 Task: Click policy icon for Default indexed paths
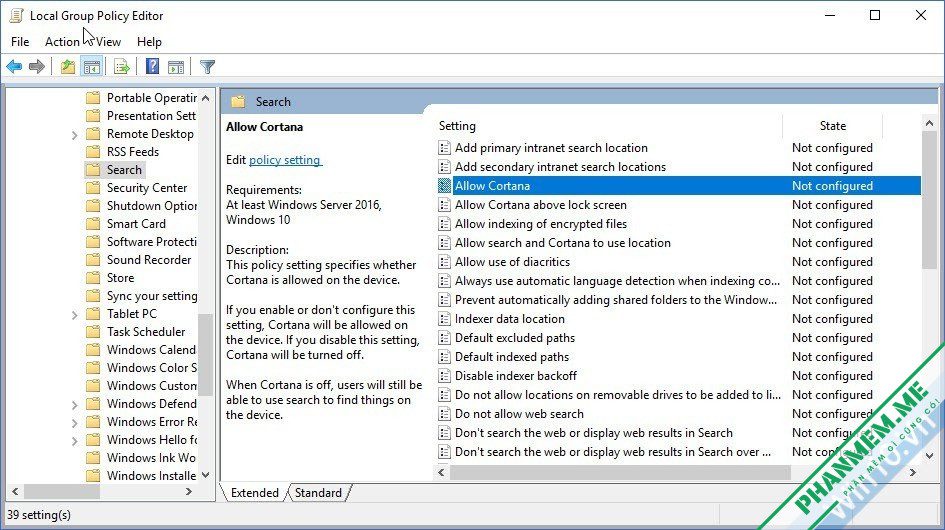(444, 357)
